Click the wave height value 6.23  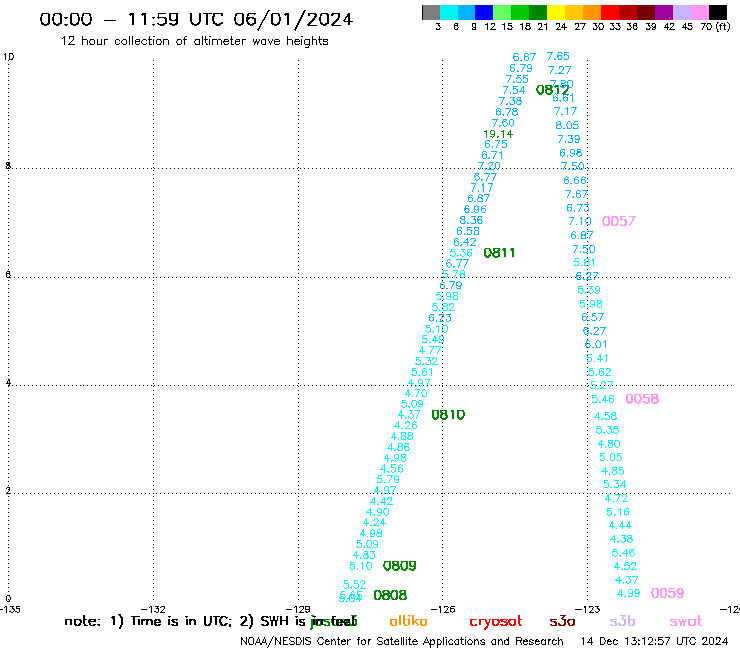440,318
